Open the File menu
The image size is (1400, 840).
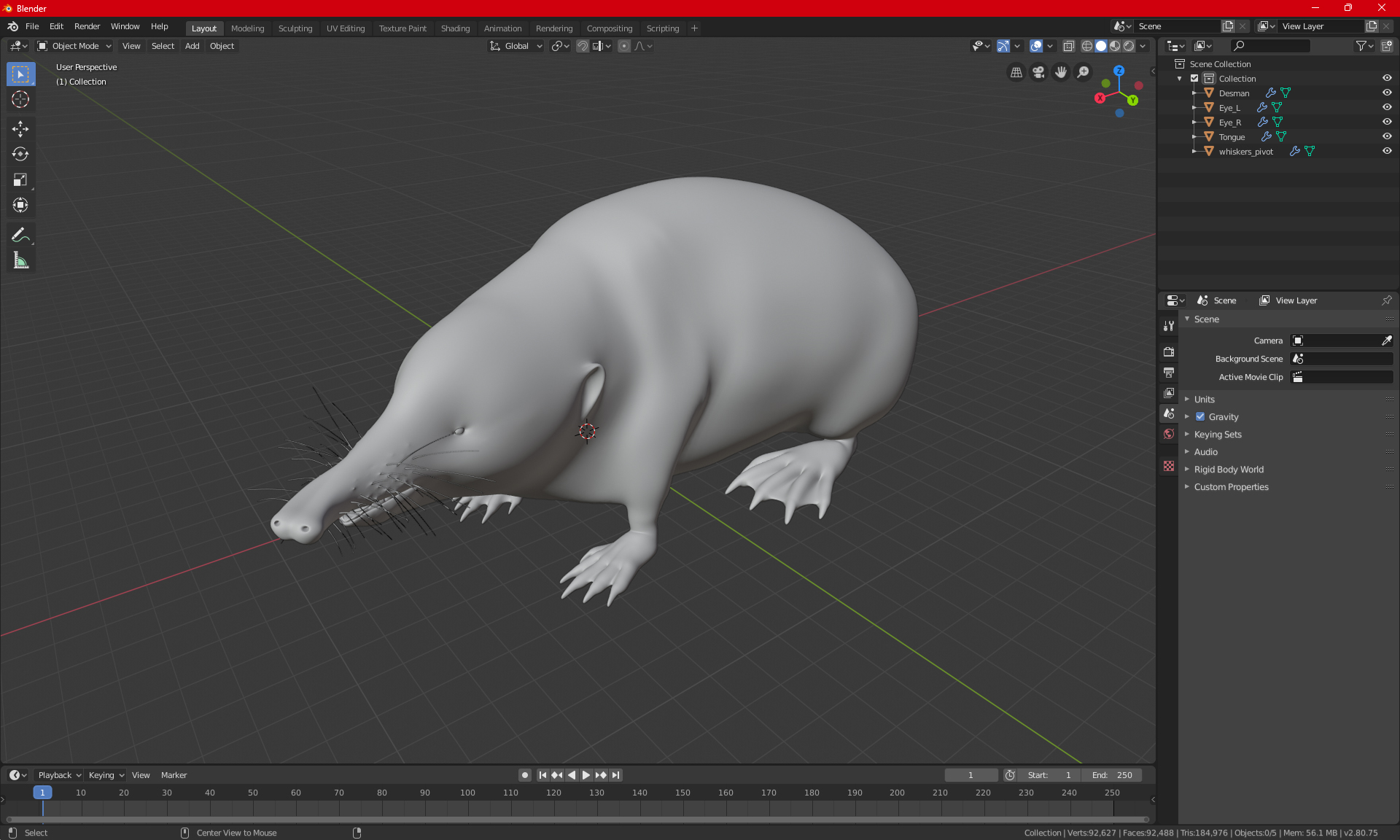pos(32,26)
